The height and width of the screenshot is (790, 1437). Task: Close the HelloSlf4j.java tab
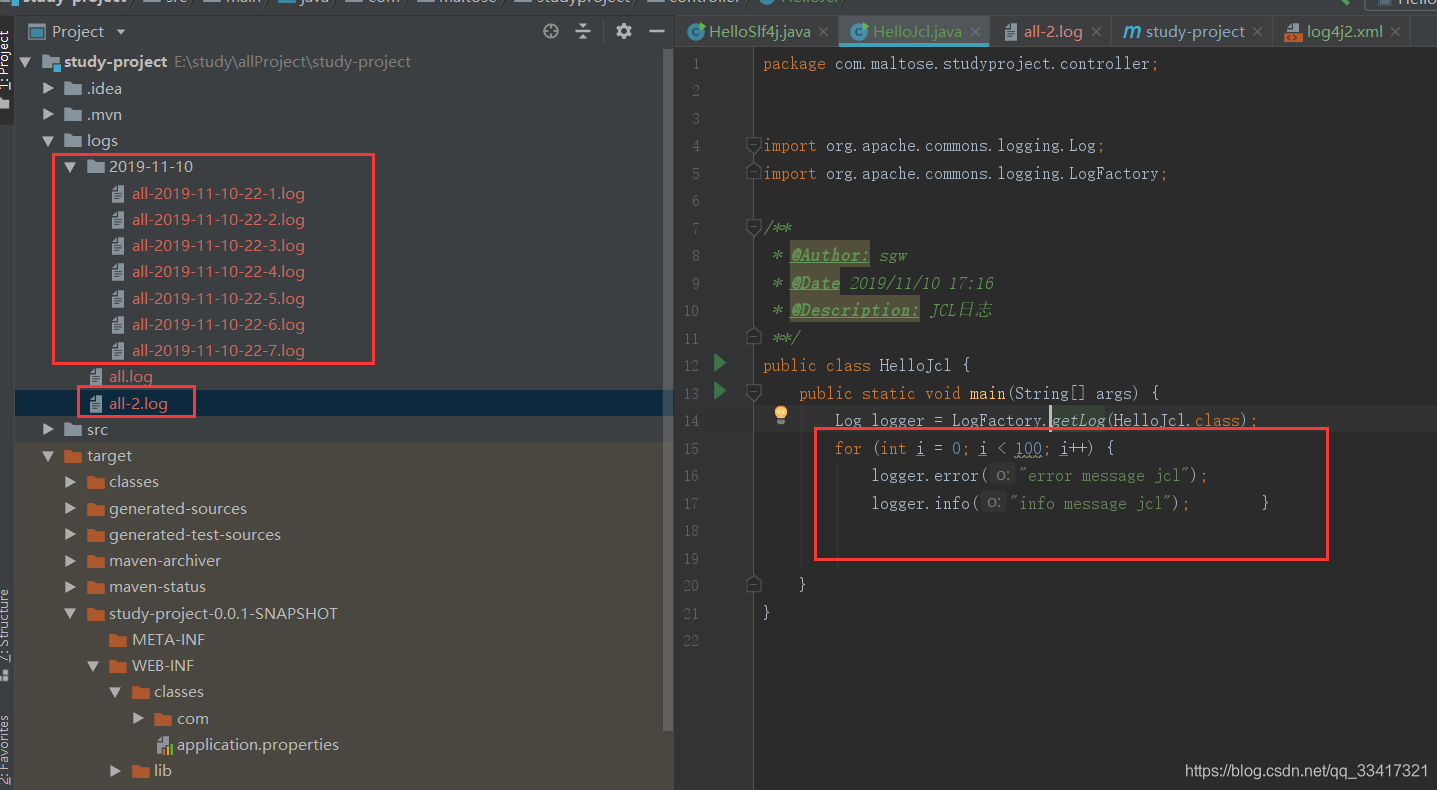[825, 32]
